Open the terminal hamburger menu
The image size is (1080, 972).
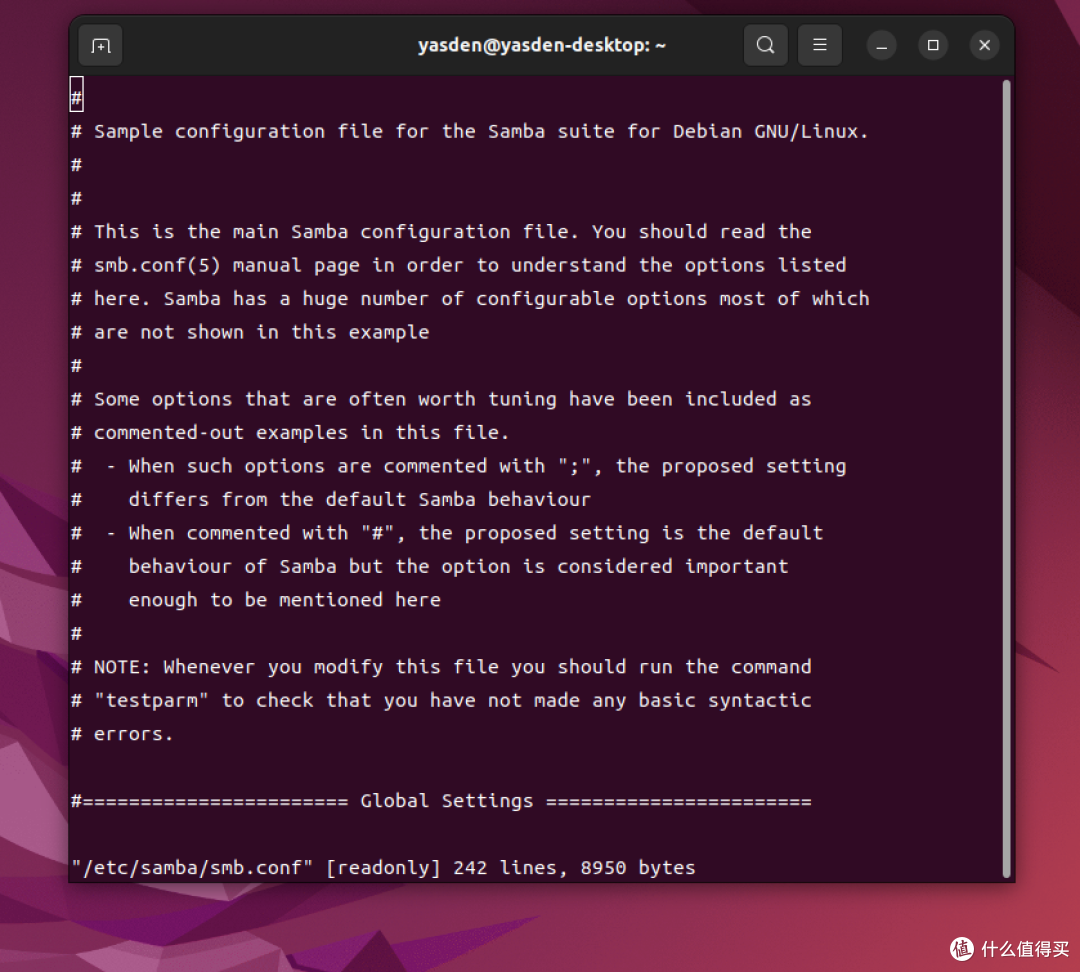point(819,45)
